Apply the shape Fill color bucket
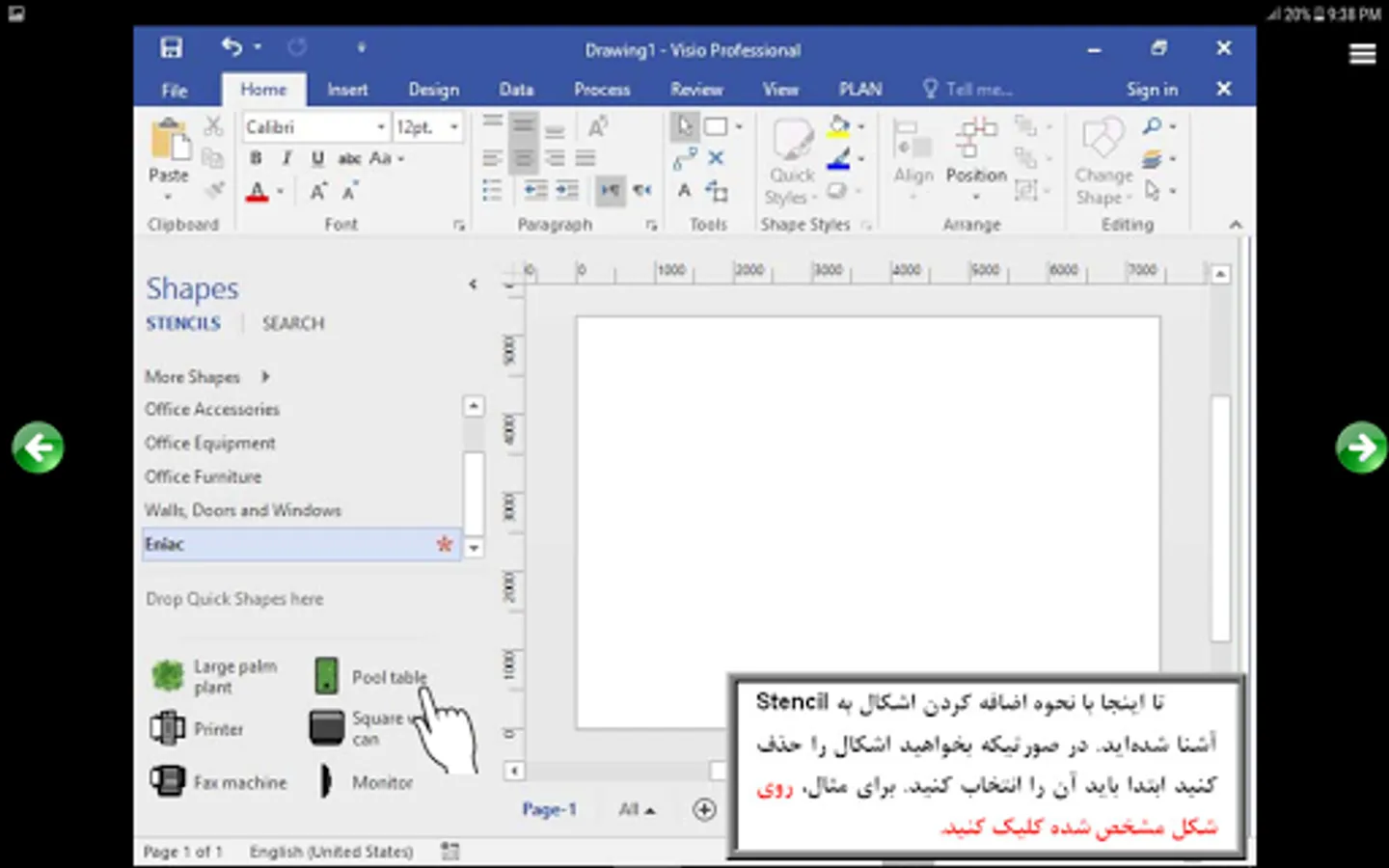The width and height of the screenshot is (1389, 868). pos(838,126)
